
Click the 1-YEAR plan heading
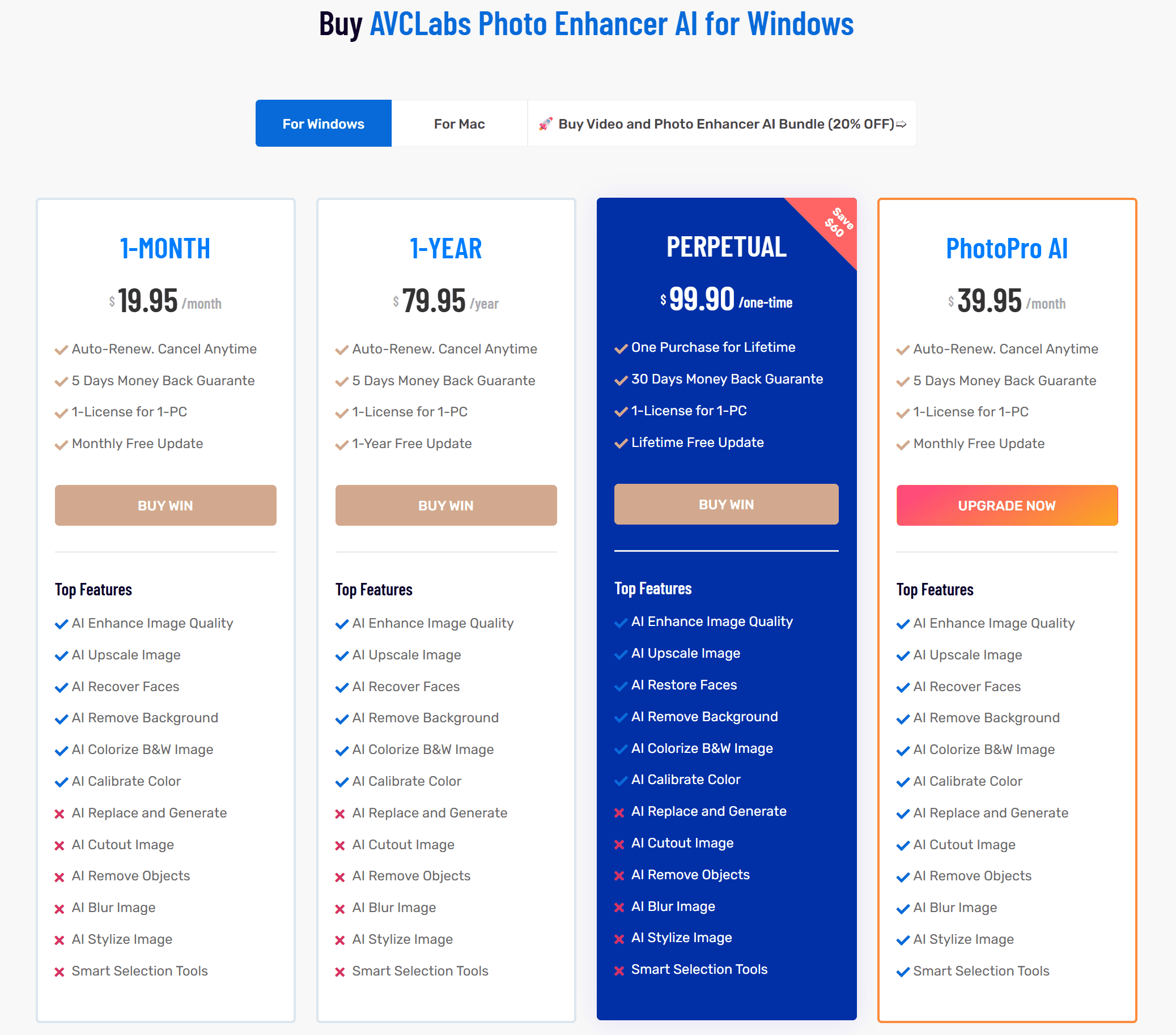[446, 248]
